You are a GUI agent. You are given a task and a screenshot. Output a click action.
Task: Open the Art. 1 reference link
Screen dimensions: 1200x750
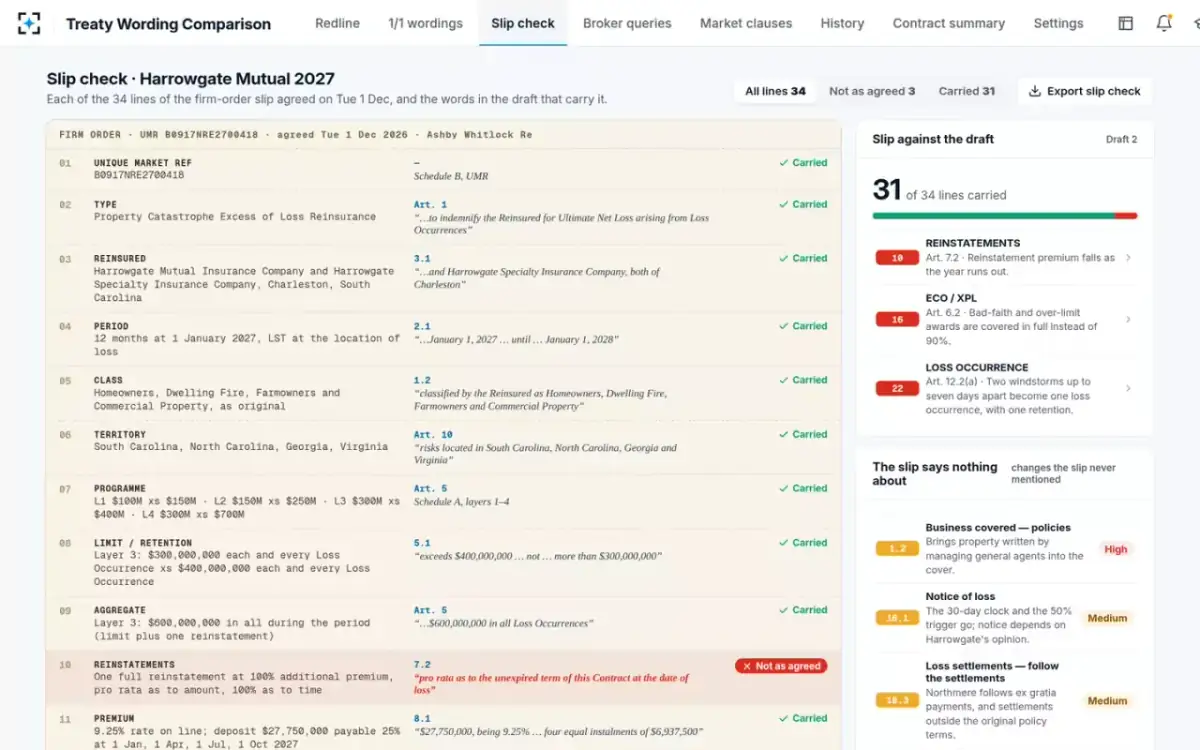(431, 205)
